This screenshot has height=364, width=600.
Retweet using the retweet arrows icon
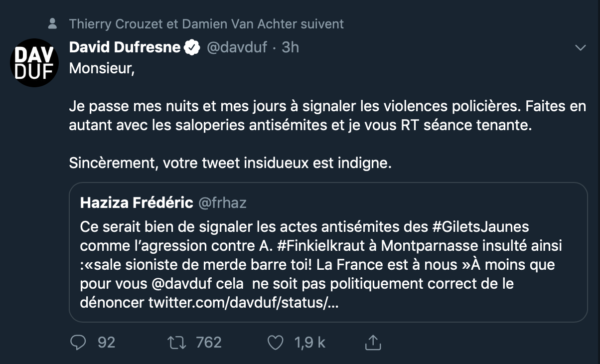(177, 343)
